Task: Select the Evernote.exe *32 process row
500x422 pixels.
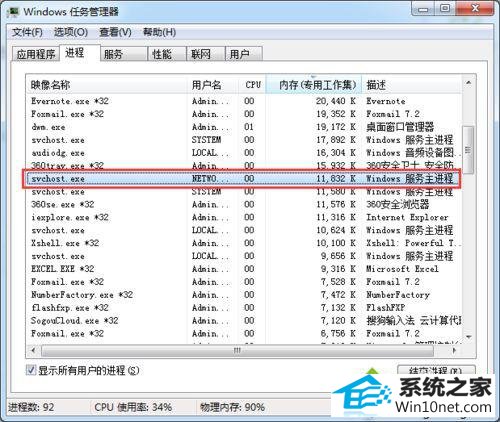Action: pyautogui.click(x=244, y=101)
